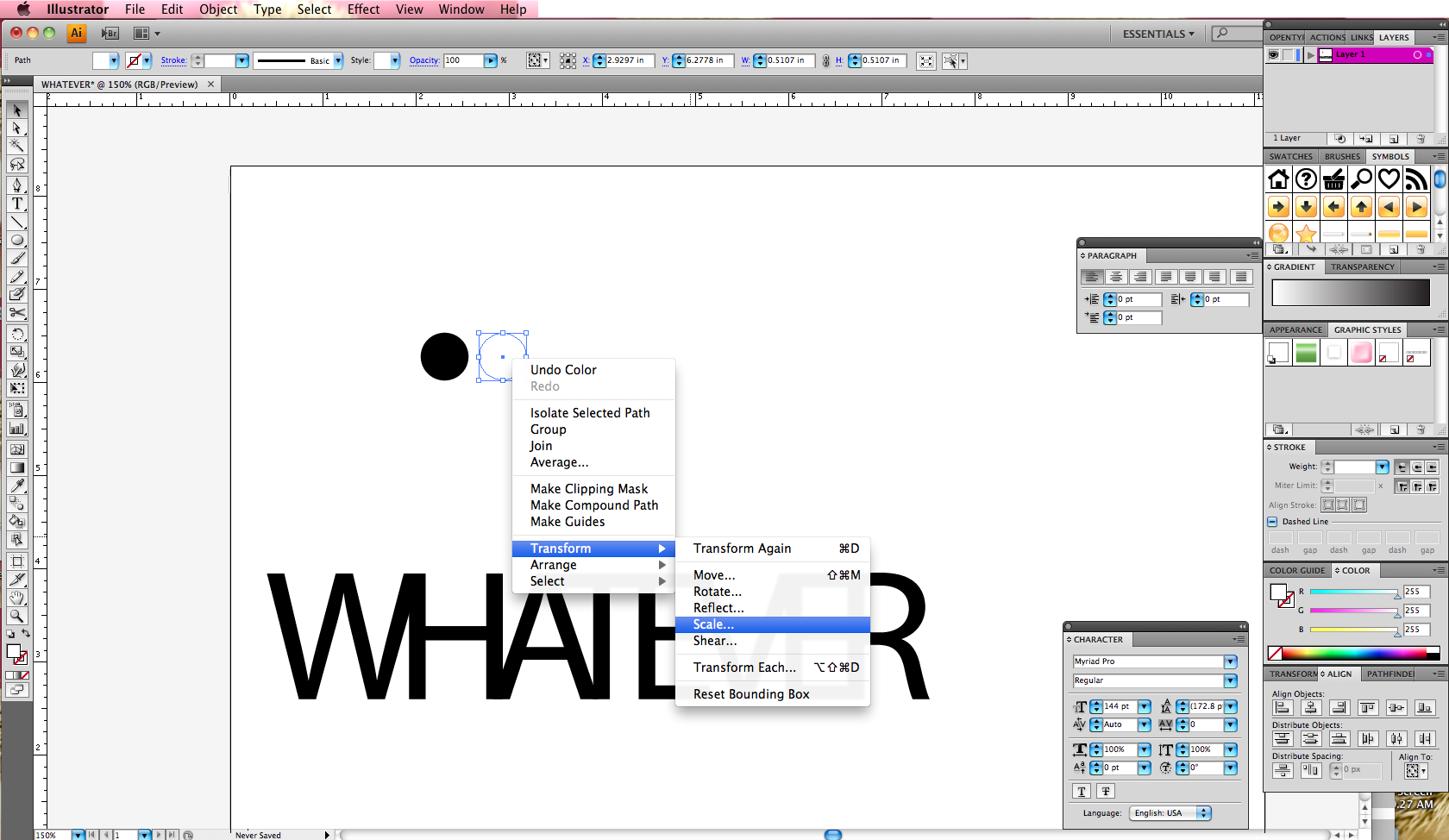This screenshot has height=840, width=1449.
Task: Select the Column Graph tool
Action: coord(16,428)
